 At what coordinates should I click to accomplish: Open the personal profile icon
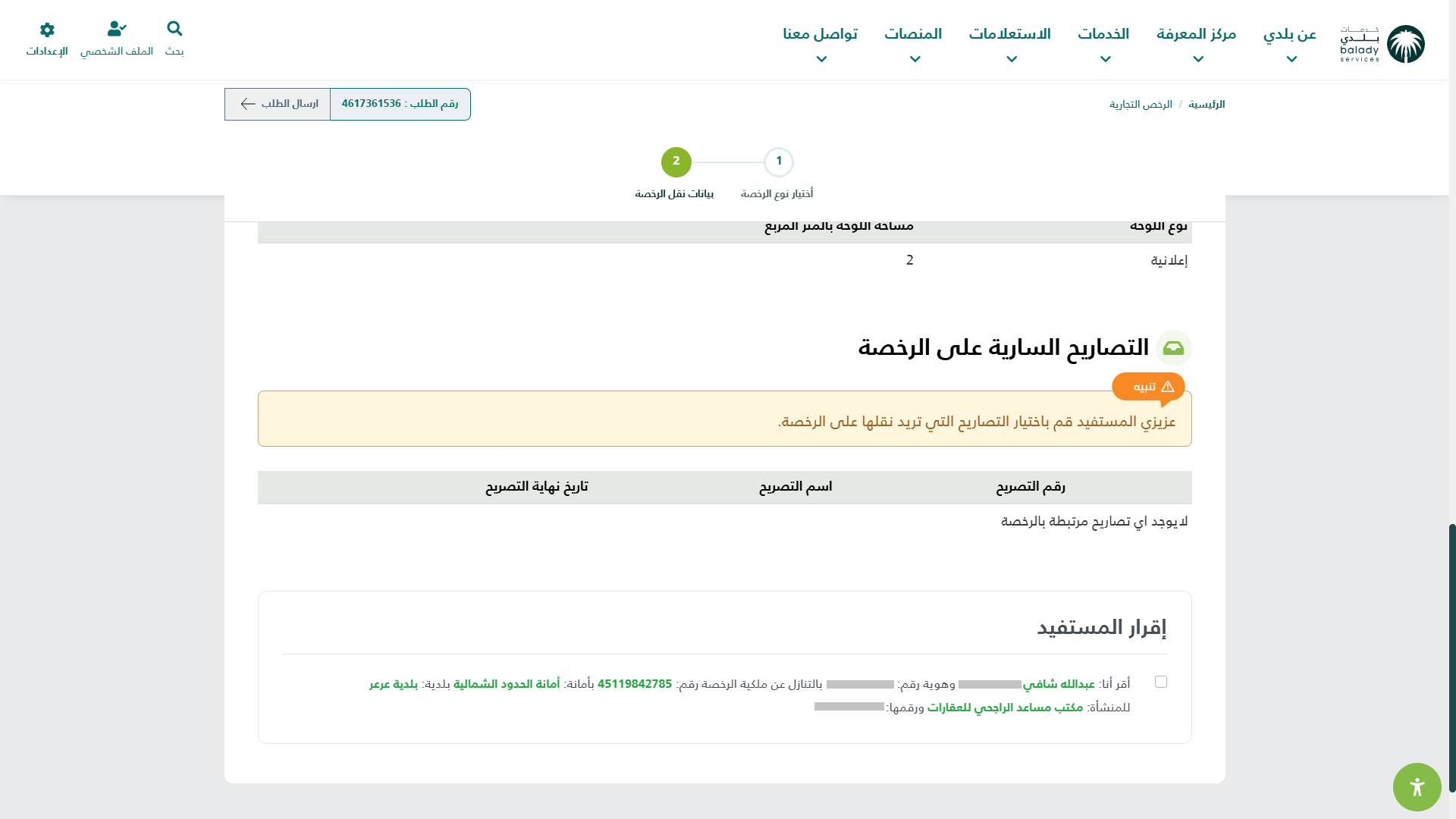116,29
